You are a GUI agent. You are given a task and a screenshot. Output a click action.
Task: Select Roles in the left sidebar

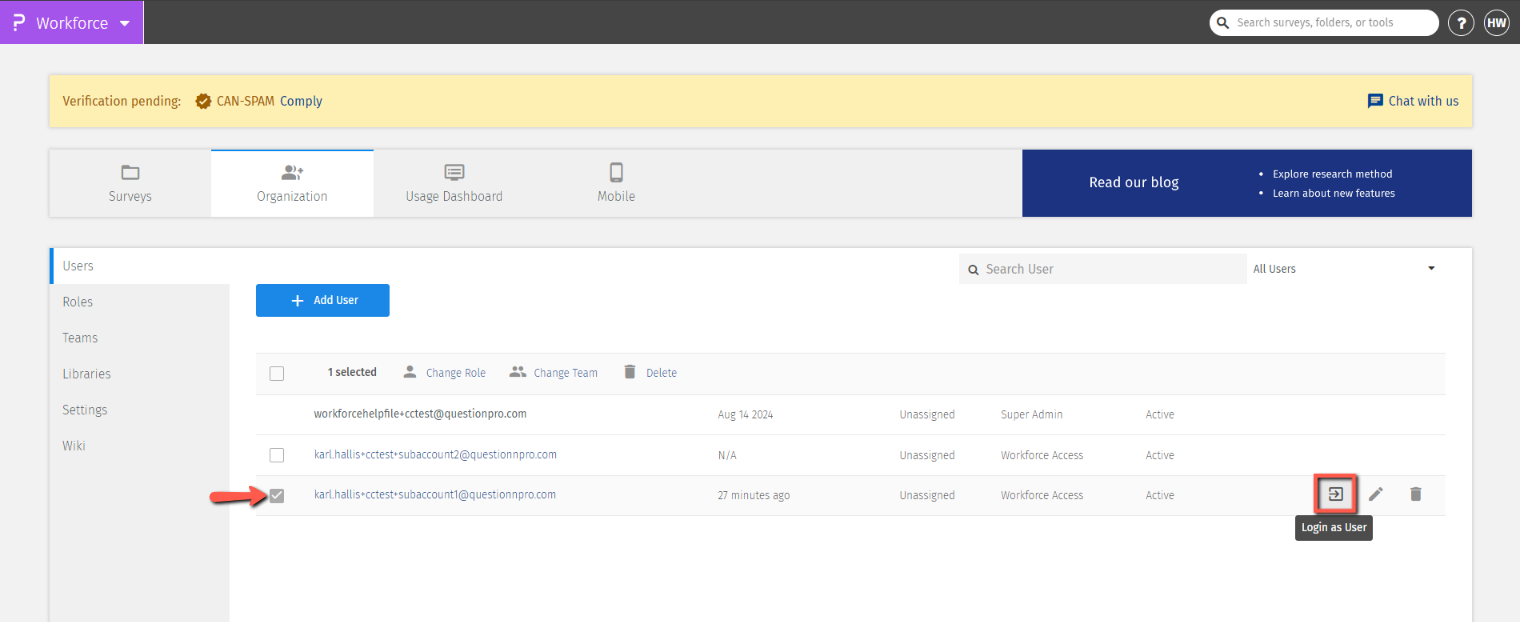pyautogui.click(x=78, y=302)
